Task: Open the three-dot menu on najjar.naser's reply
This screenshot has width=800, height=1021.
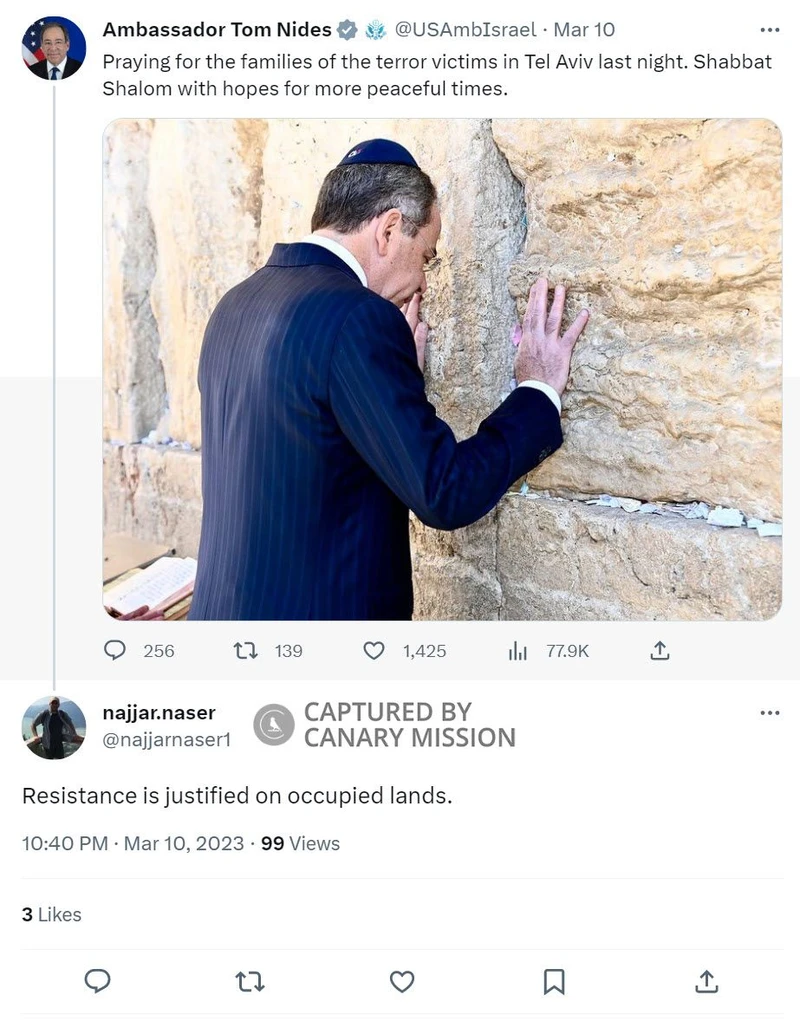Action: (x=769, y=712)
